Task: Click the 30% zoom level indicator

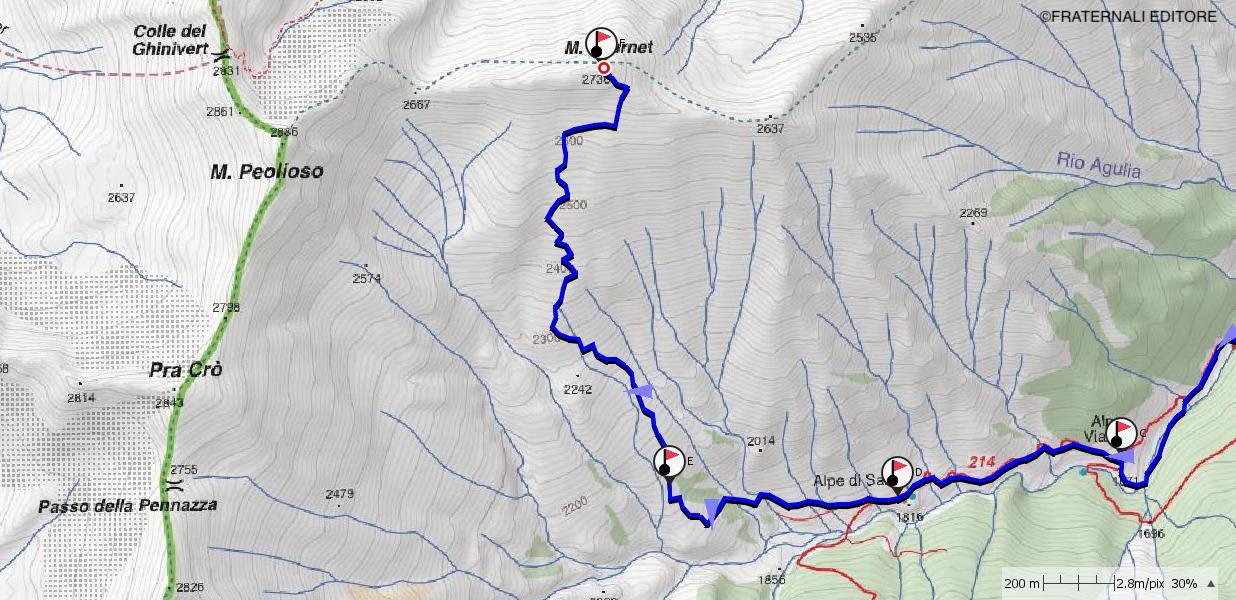Action: point(1184,583)
